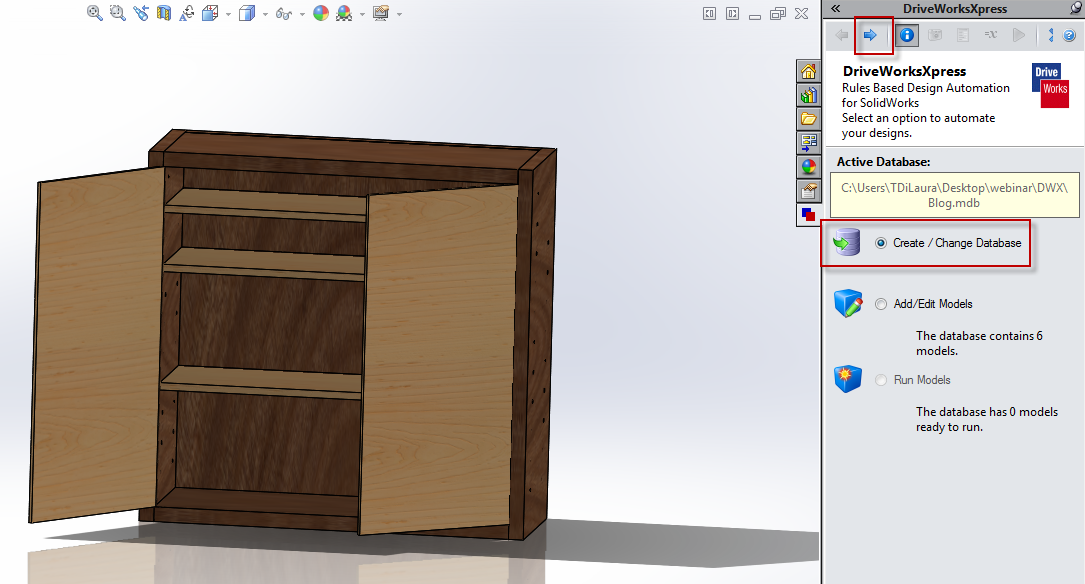Click the DriveWorks logo
This screenshot has width=1085, height=584.
pos(1050,85)
